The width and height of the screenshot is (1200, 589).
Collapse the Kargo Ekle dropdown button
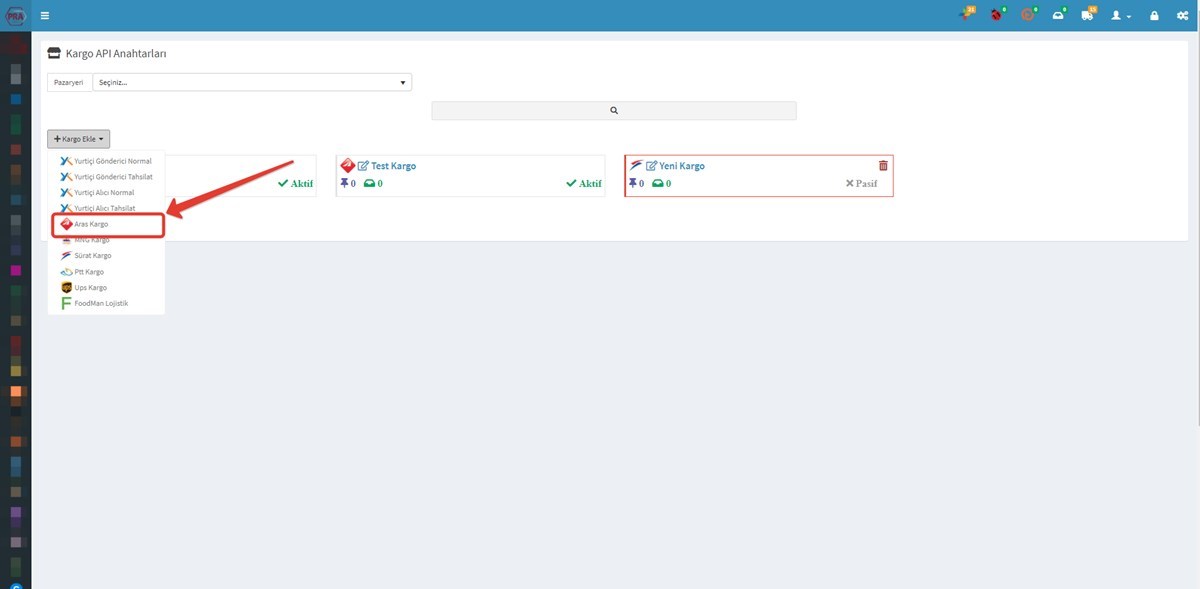(78, 139)
